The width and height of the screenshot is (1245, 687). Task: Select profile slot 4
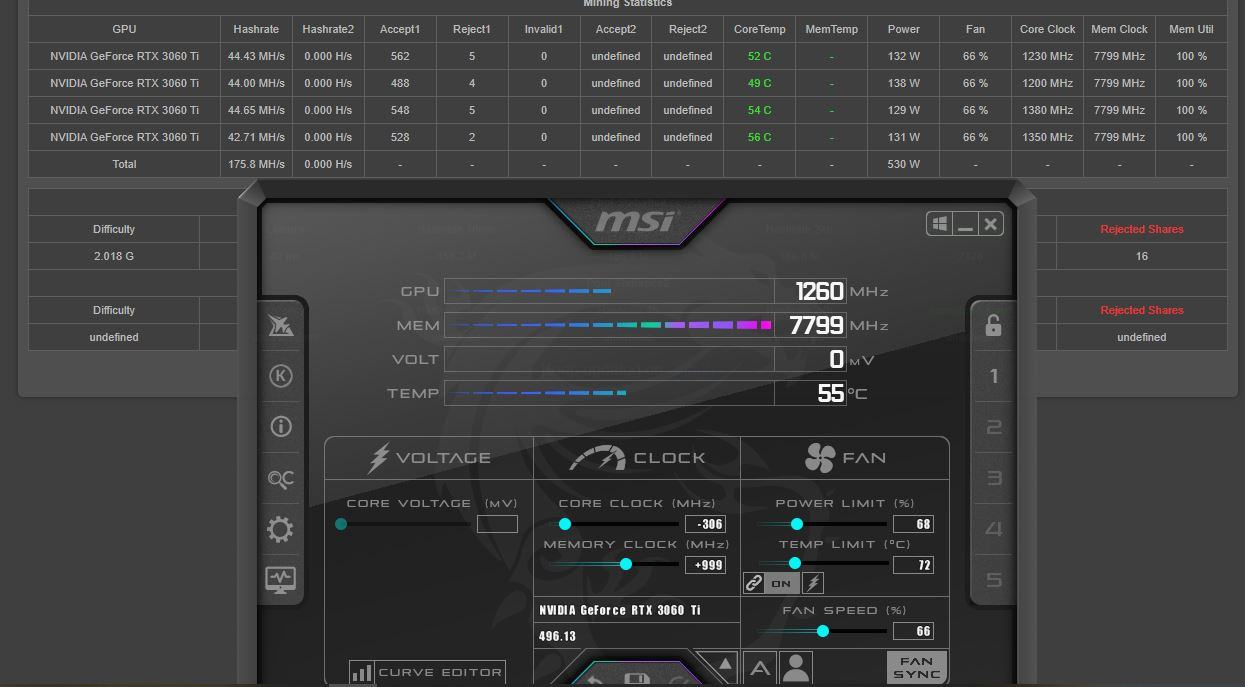coord(993,528)
